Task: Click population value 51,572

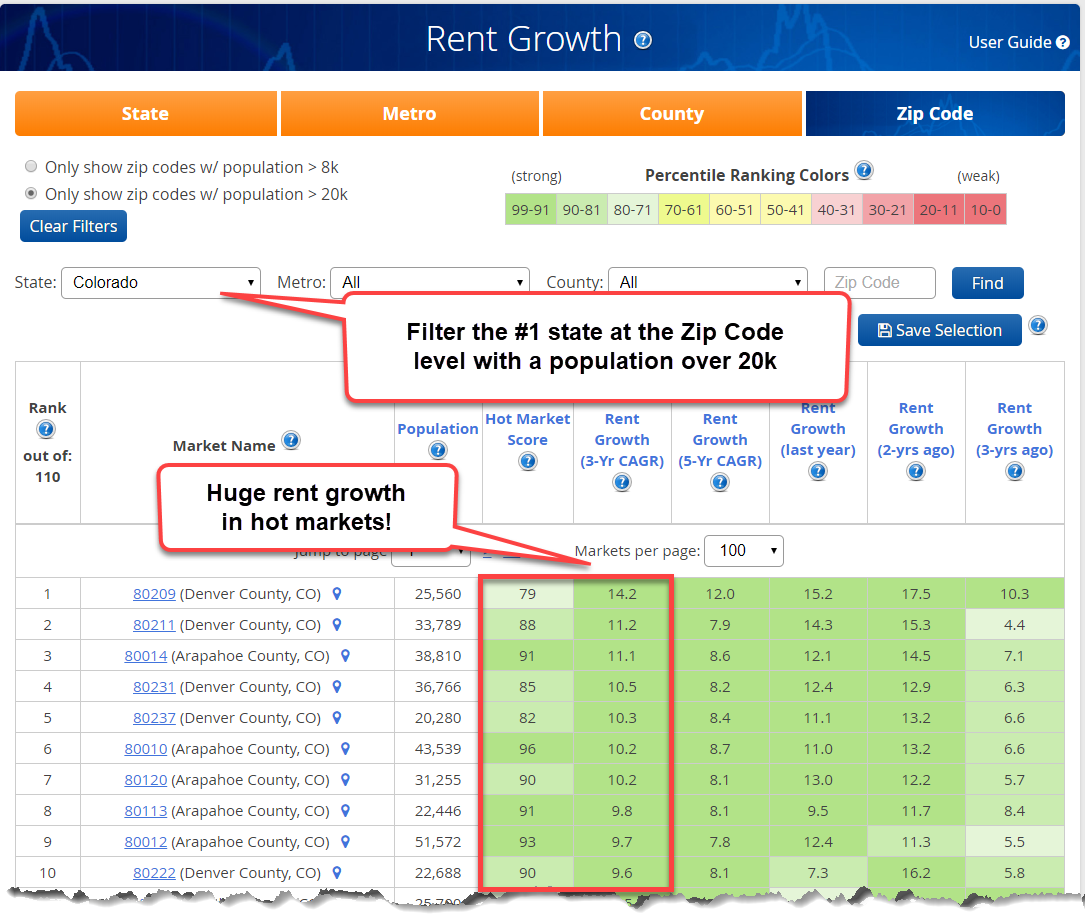Action: (438, 842)
